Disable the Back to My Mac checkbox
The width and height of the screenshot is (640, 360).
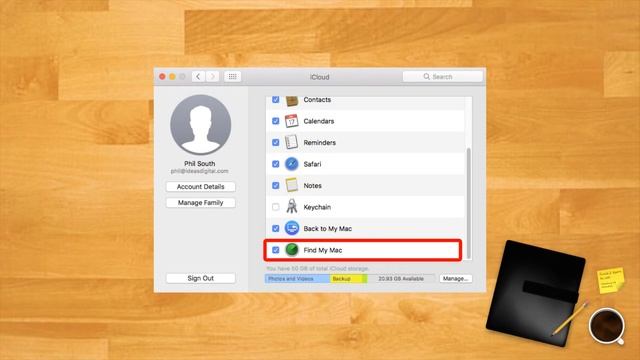pyautogui.click(x=276, y=229)
